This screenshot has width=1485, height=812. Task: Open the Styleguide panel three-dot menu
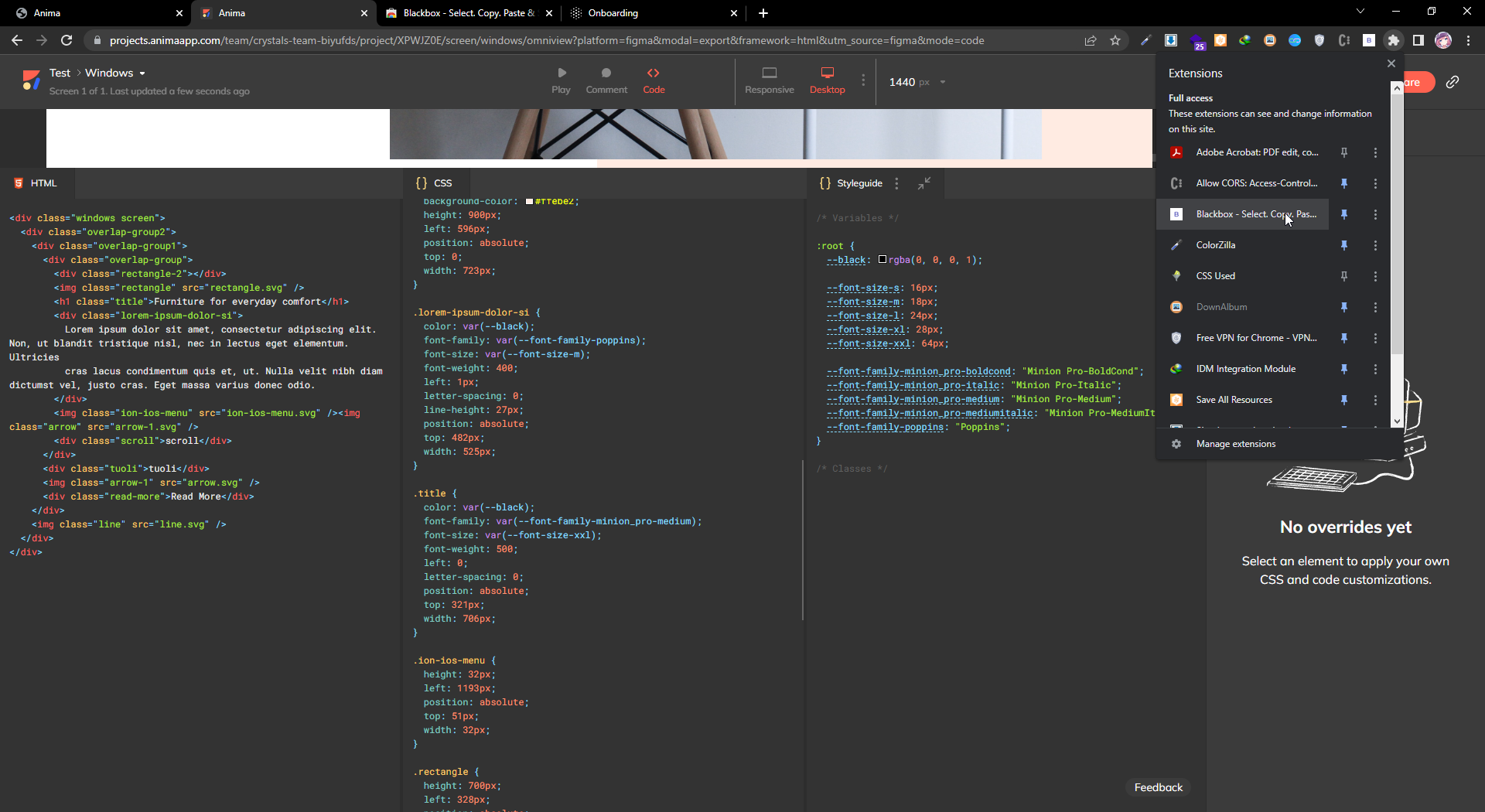click(x=896, y=183)
